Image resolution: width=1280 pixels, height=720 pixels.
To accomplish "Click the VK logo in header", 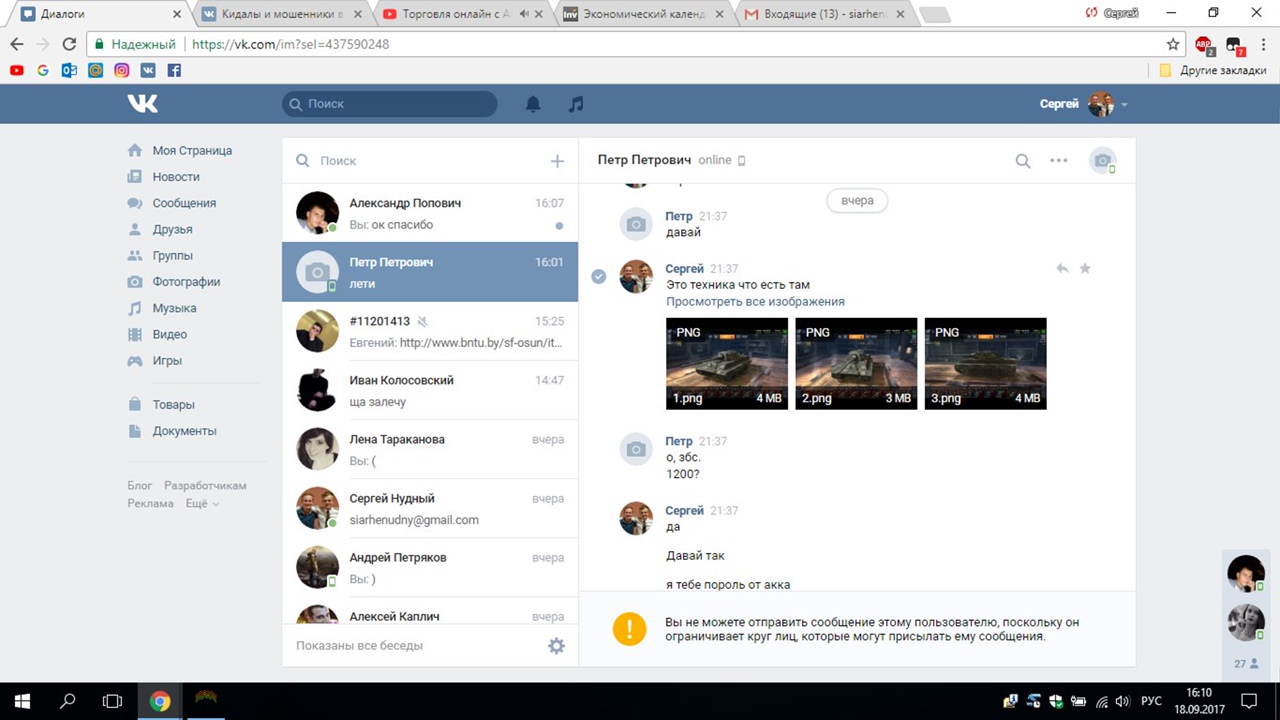I will tap(142, 103).
